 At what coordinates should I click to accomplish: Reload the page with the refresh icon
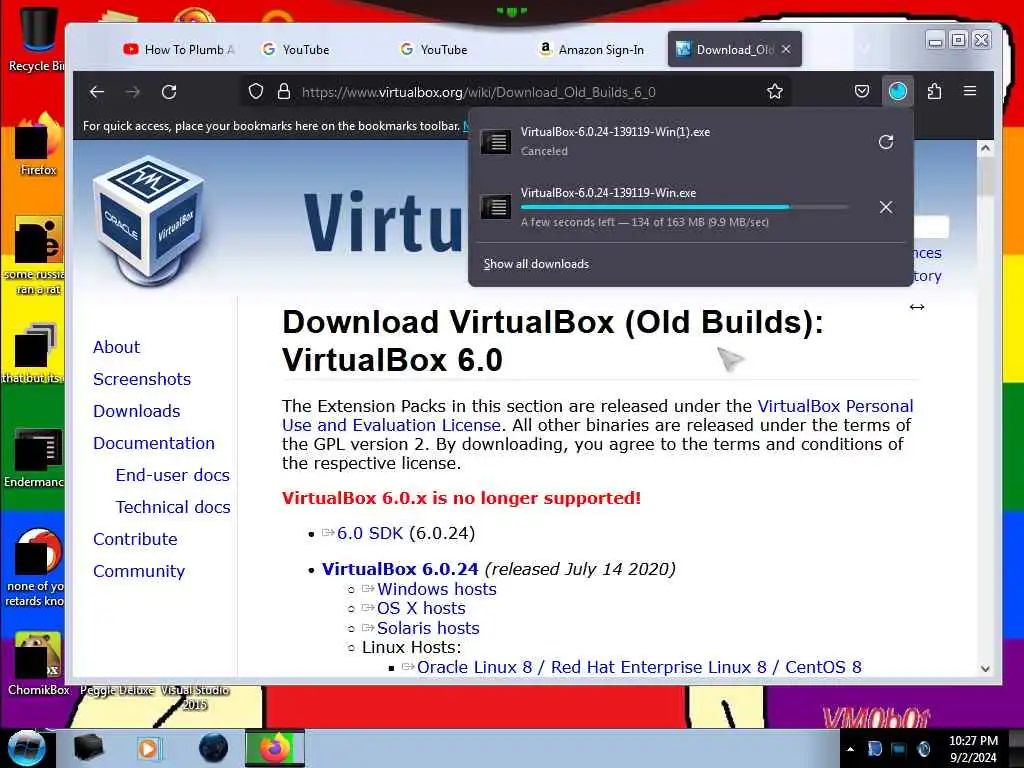coord(169,92)
